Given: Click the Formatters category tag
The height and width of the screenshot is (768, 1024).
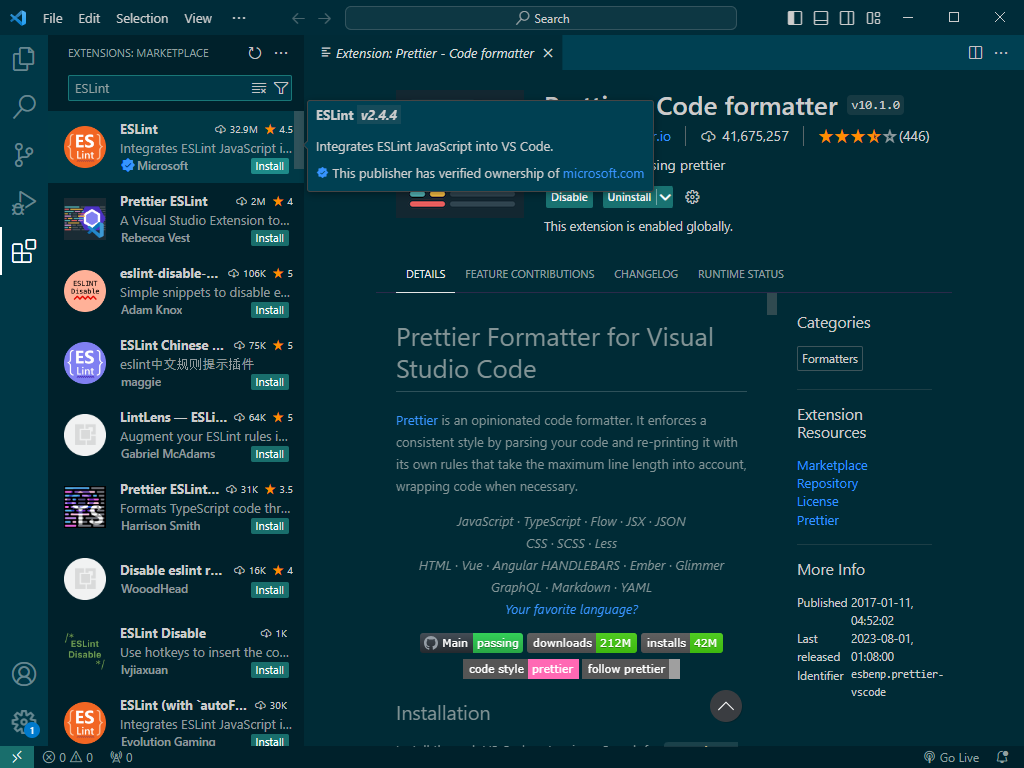Looking at the screenshot, I should [829, 359].
